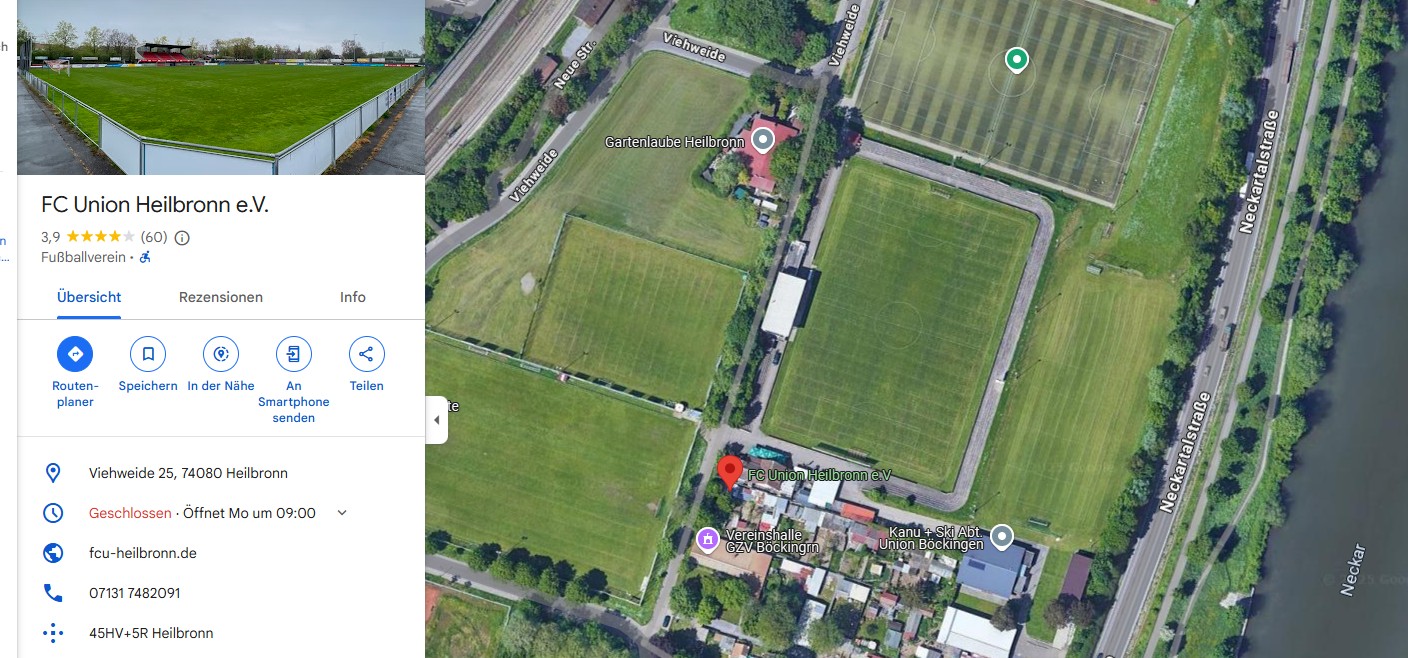Viewport: 1408px width, 658px height.
Task: Send location An Smartphone senden
Action: [x=294, y=354]
